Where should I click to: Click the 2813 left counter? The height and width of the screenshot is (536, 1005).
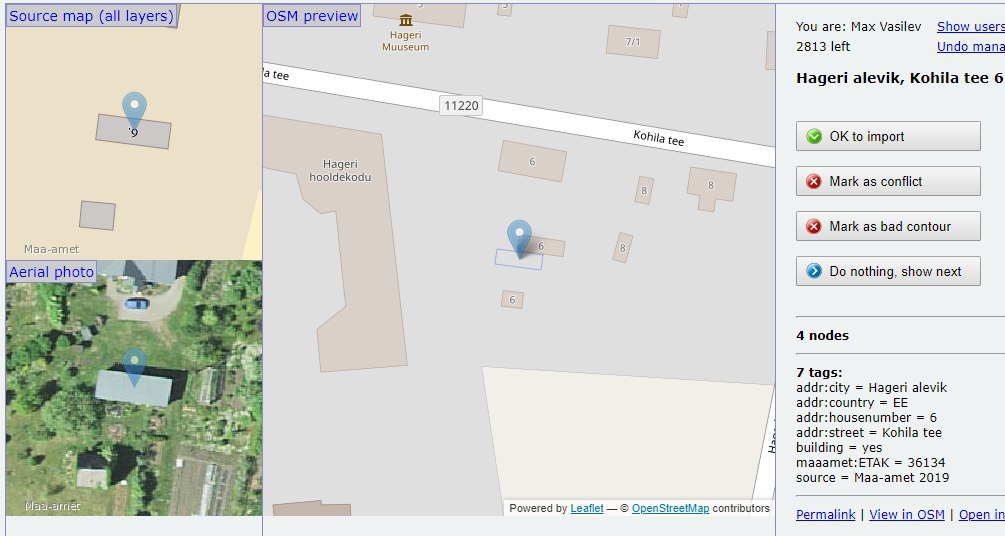point(823,46)
